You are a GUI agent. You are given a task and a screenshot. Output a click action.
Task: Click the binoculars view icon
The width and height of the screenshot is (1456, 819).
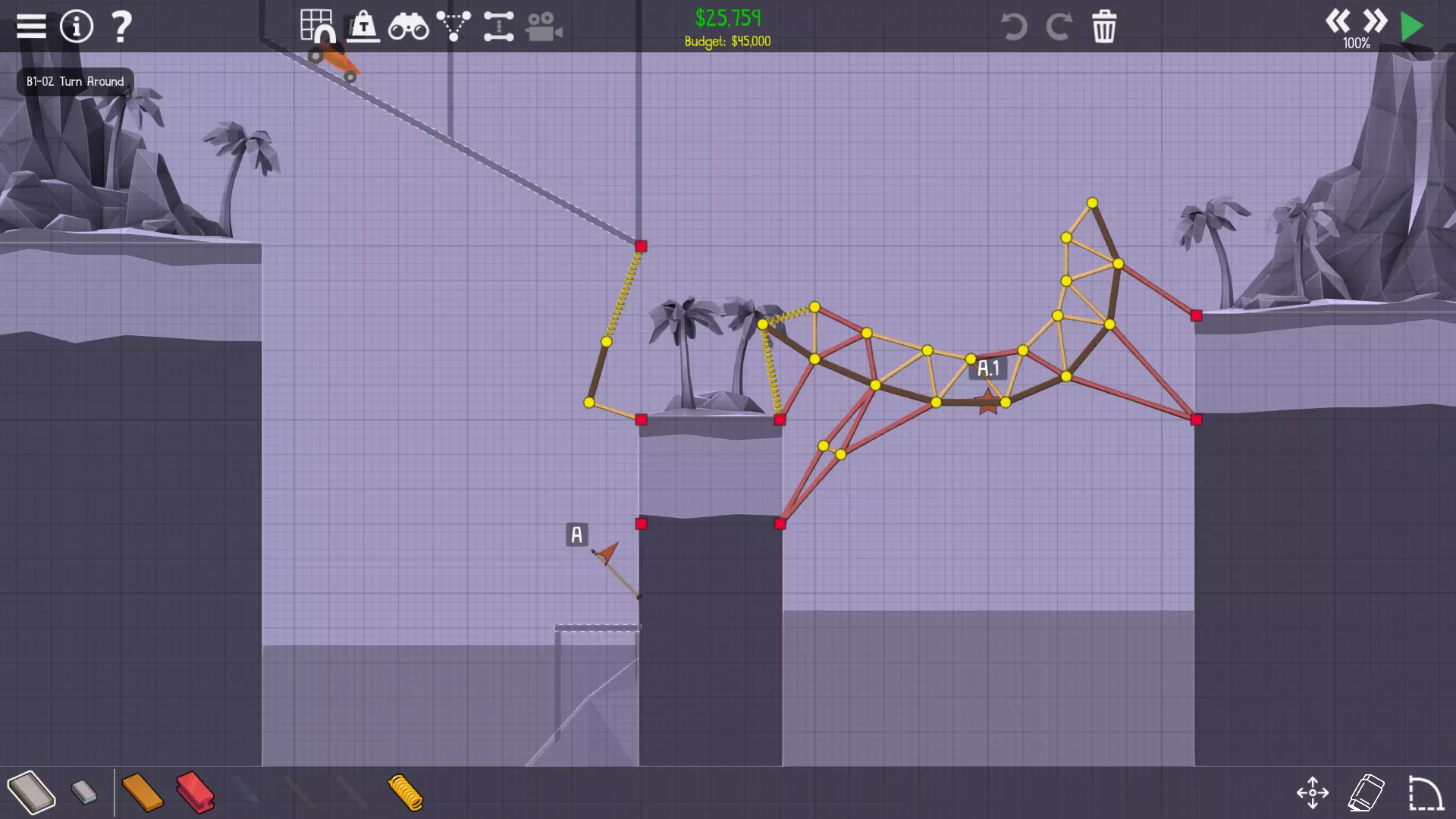click(x=408, y=28)
